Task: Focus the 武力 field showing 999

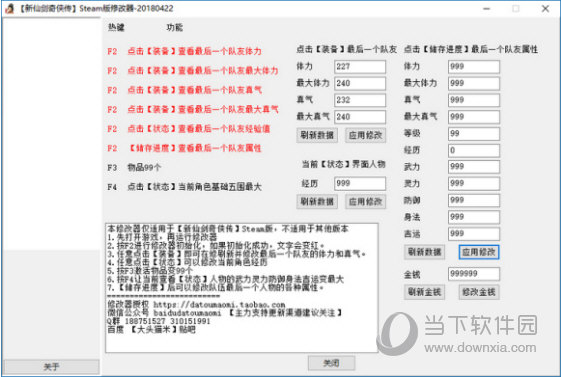Action: [x=474, y=167]
